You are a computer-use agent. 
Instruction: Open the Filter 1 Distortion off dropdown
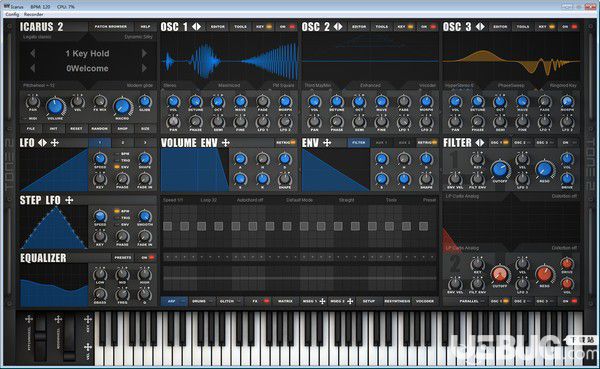[564, 196]
